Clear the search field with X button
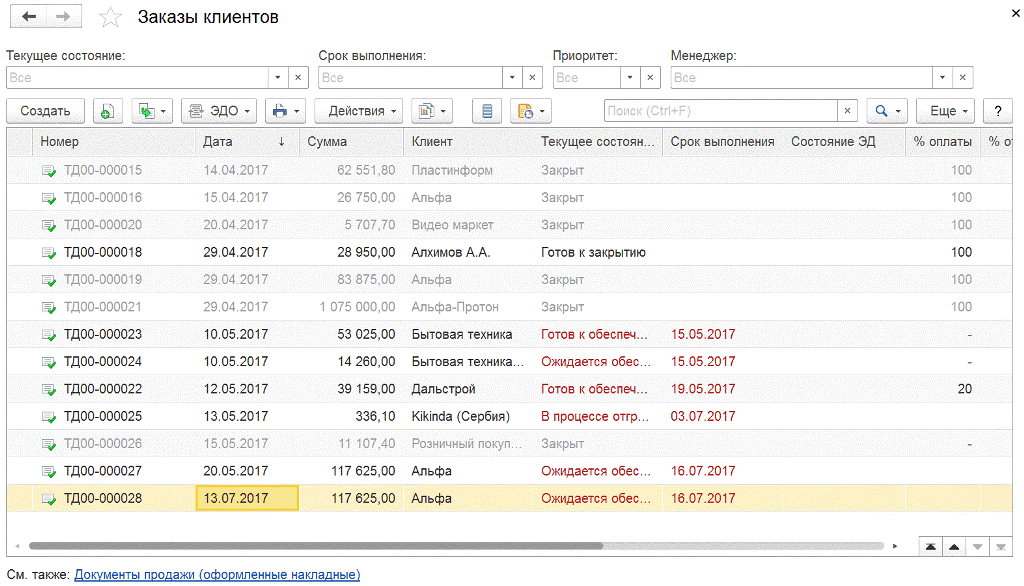This screenshot has height=586, width=1024. pos(848,111)
